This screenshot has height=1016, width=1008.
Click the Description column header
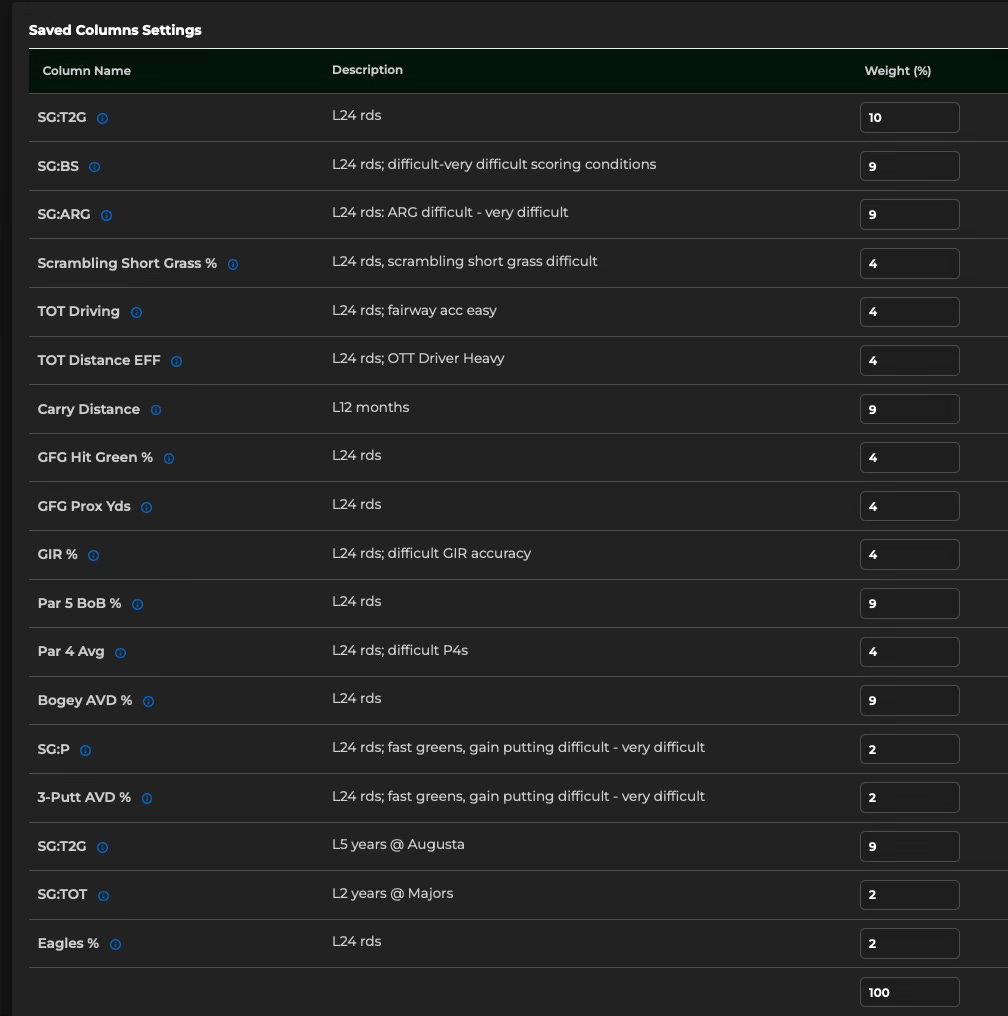click(x=367, y=70)
